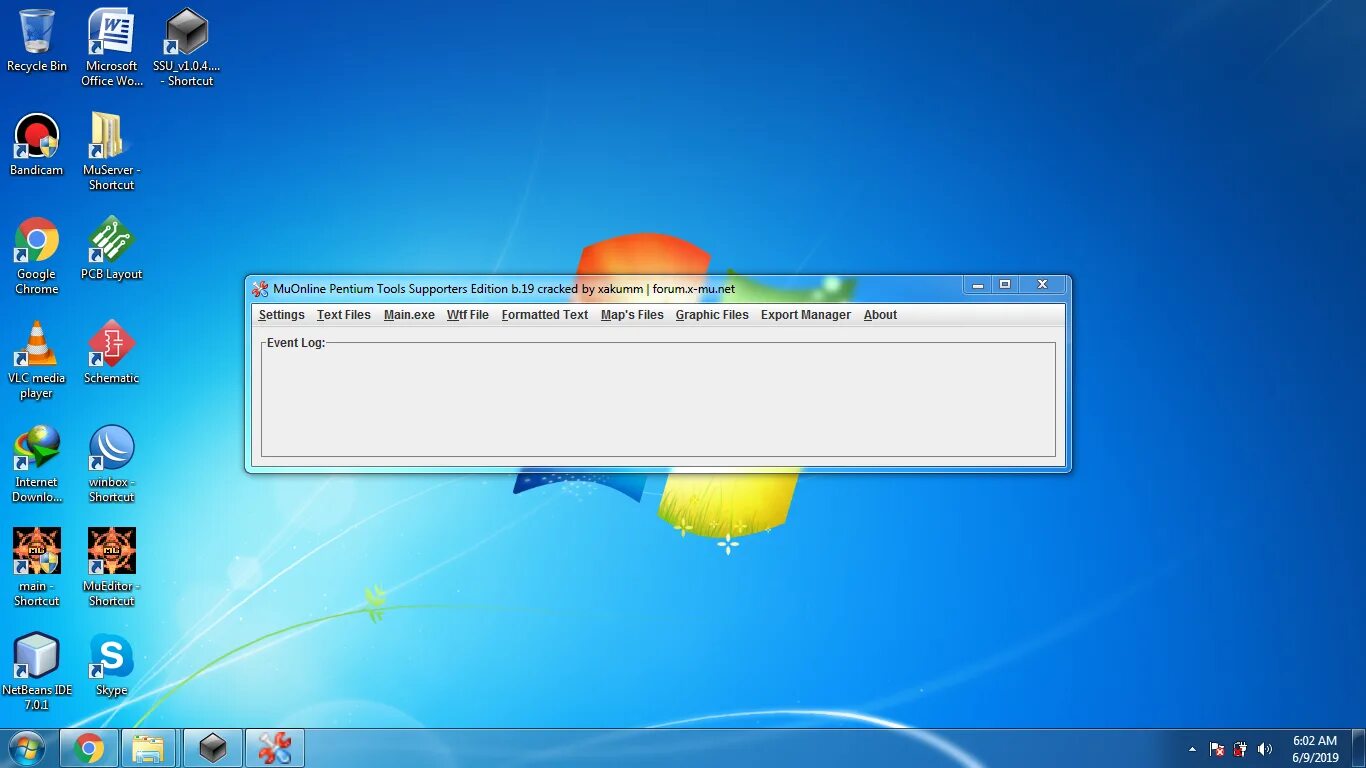The width and height of the screenshot is (1366, 768).
Task: Select the Recycle Bin desktop icon
Action: click(x=37, y=41)
